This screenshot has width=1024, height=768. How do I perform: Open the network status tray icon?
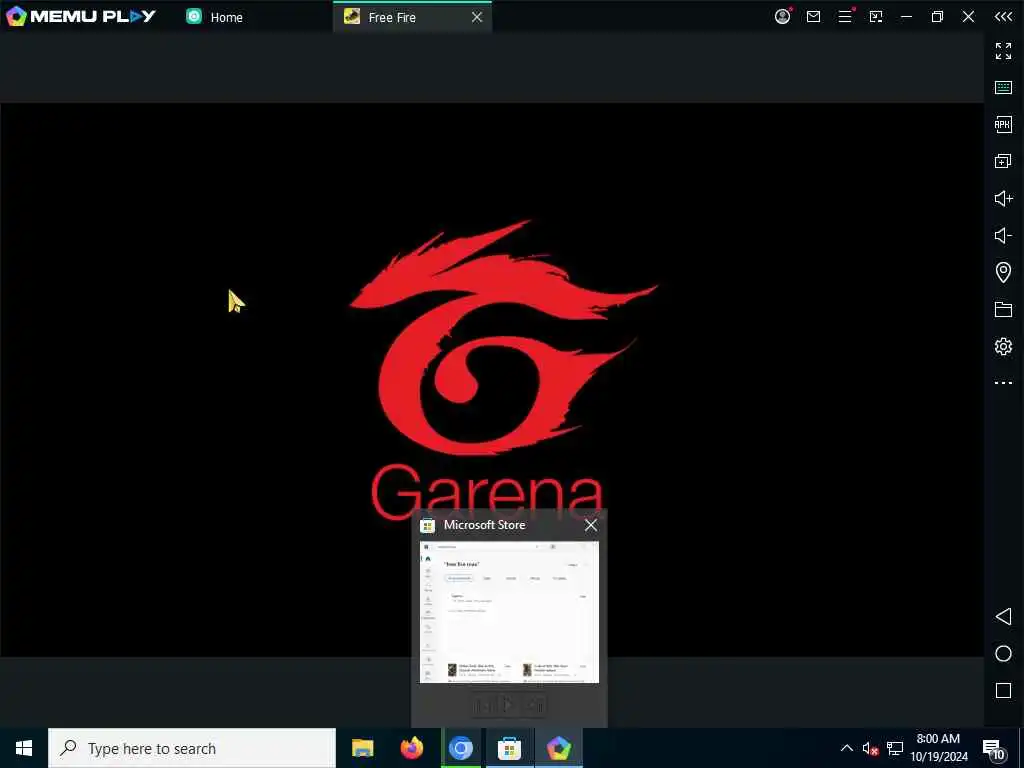coord(895,748)
